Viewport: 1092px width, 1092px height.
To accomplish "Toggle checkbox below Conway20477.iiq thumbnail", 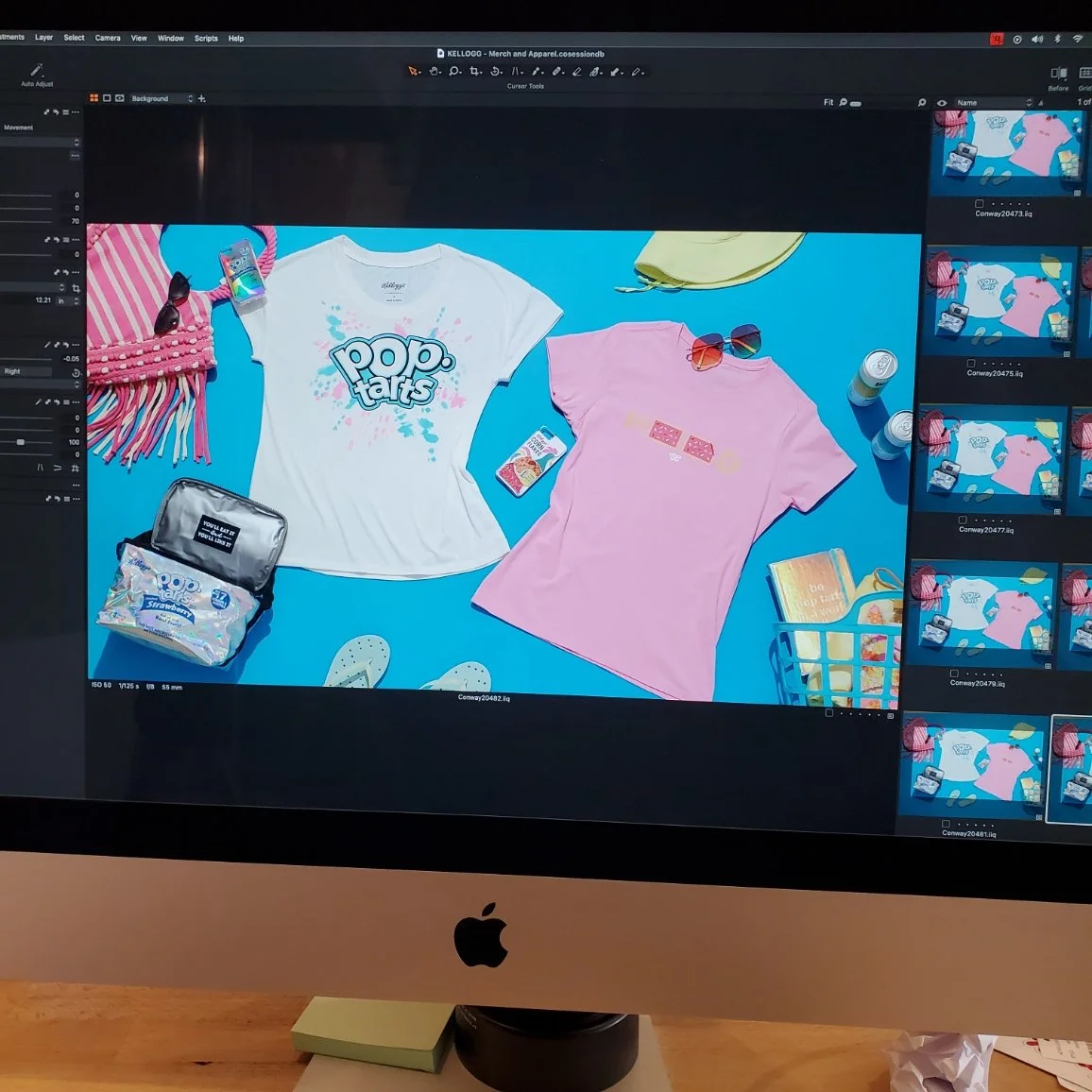I will (963, 520).
